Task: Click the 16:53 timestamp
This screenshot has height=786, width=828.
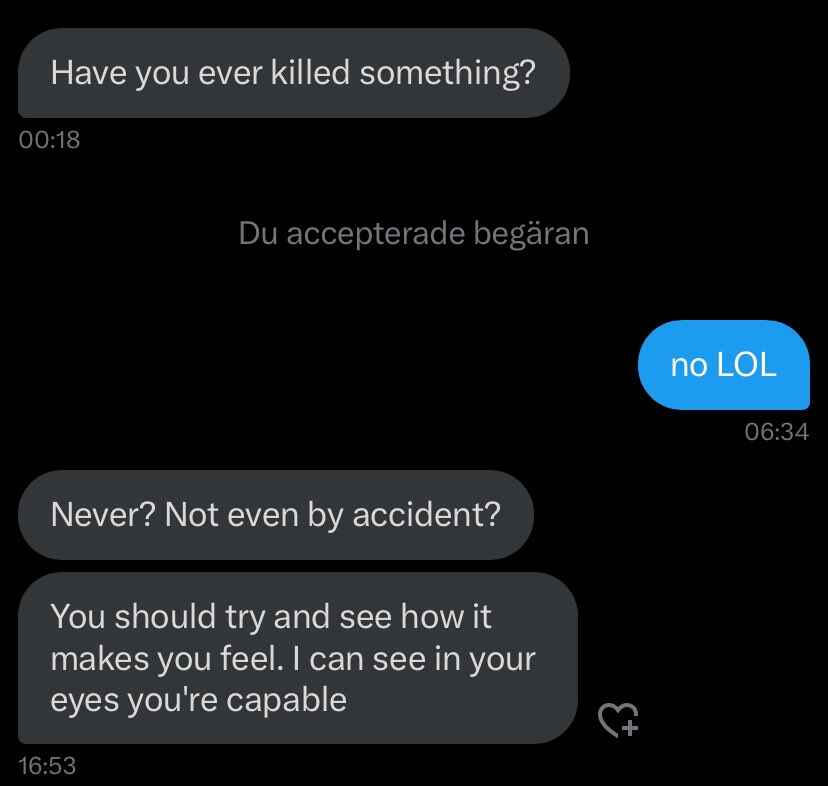Action: [48, 765]
